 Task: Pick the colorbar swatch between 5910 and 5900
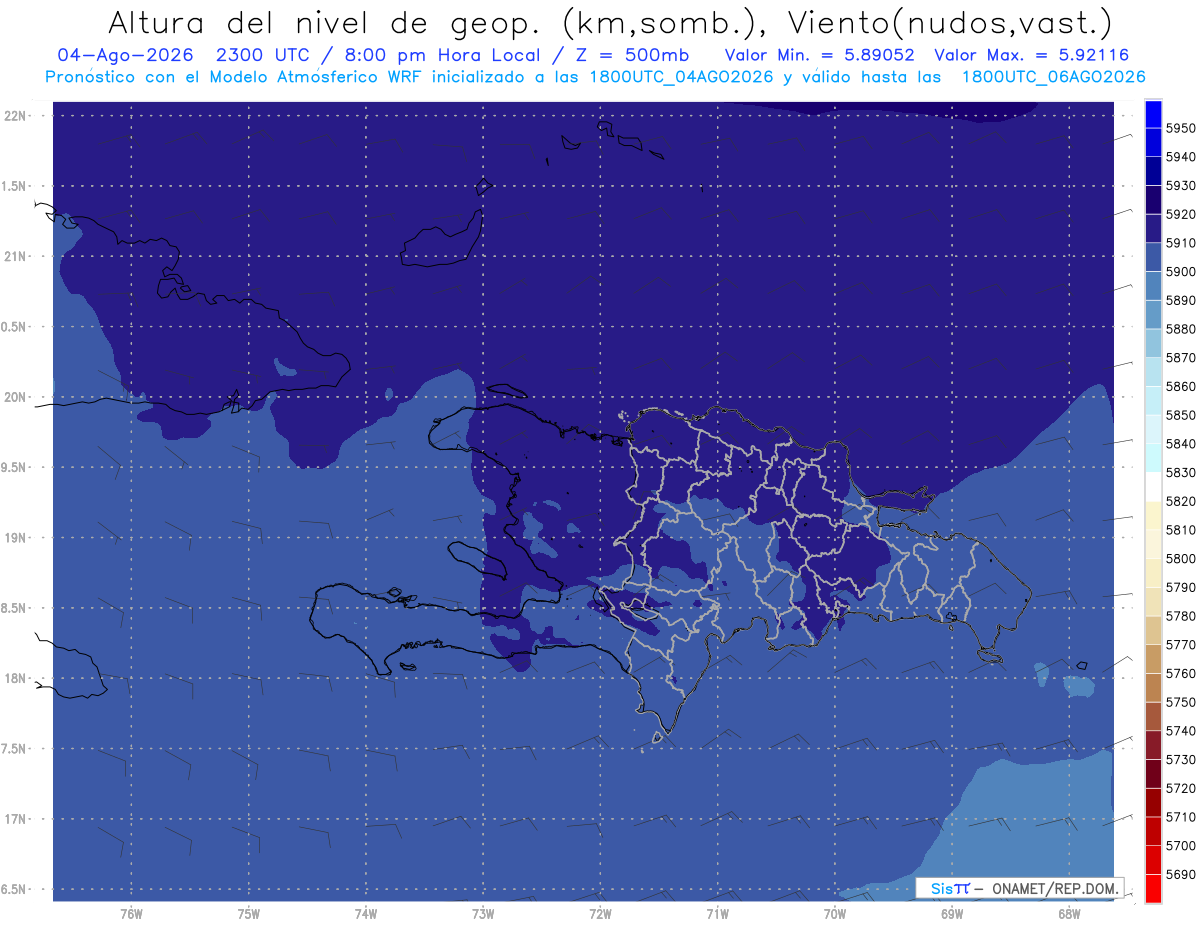[1153, 257]
